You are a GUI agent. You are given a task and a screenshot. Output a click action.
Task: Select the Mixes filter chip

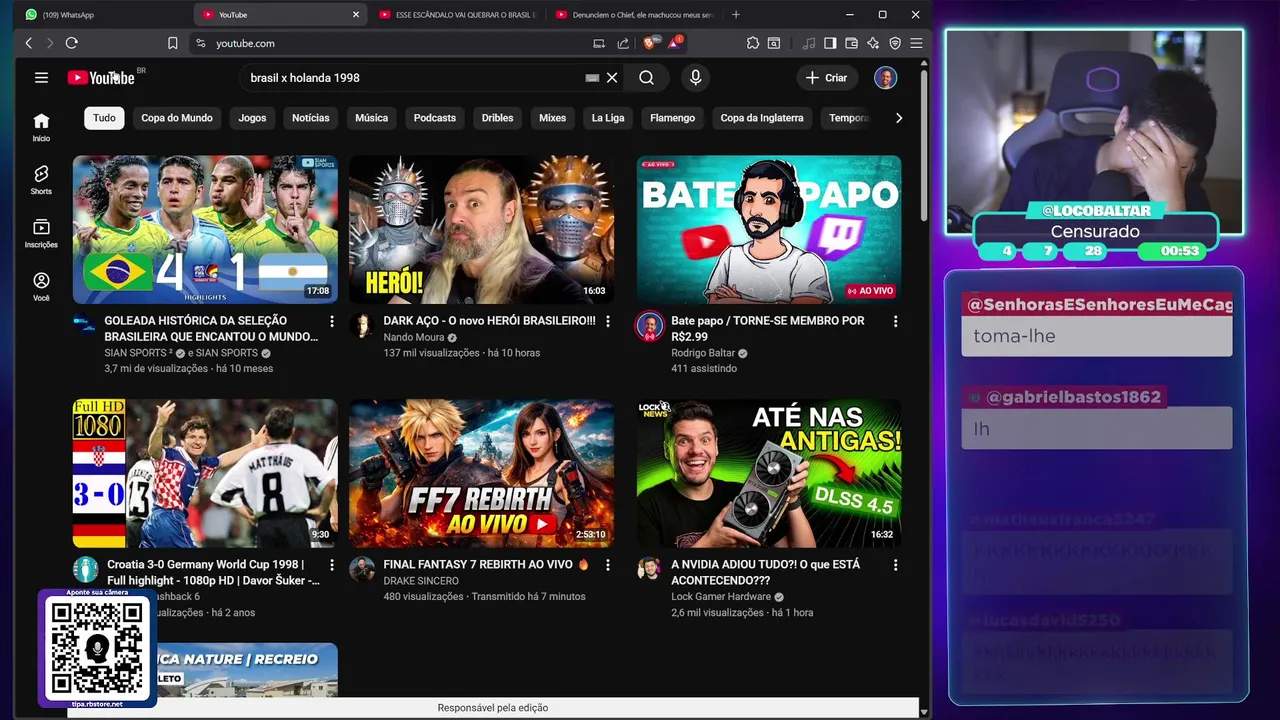pyautogui.click(x=552, y=118)
